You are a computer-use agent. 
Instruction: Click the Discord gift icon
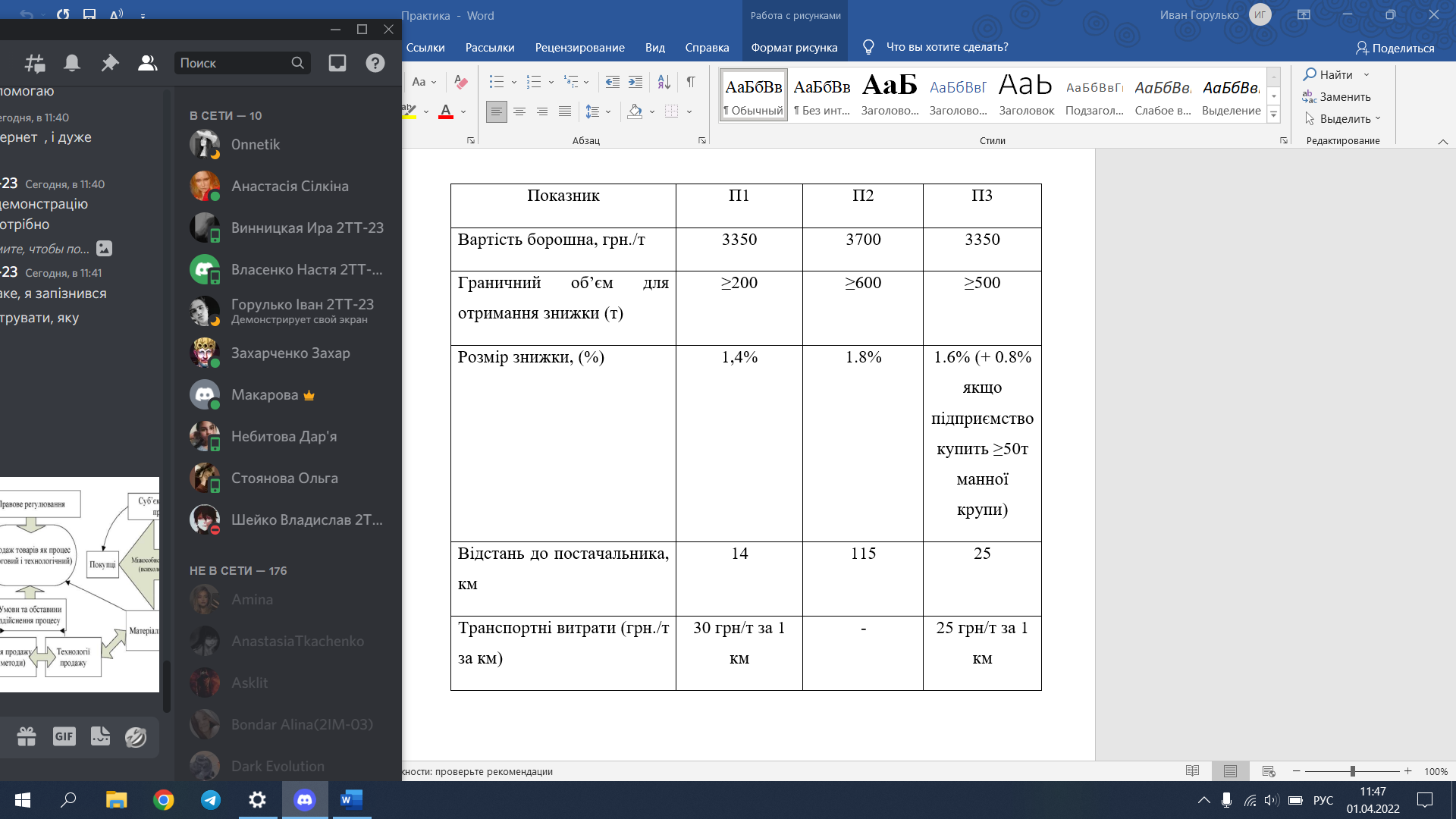click(27, 736)
